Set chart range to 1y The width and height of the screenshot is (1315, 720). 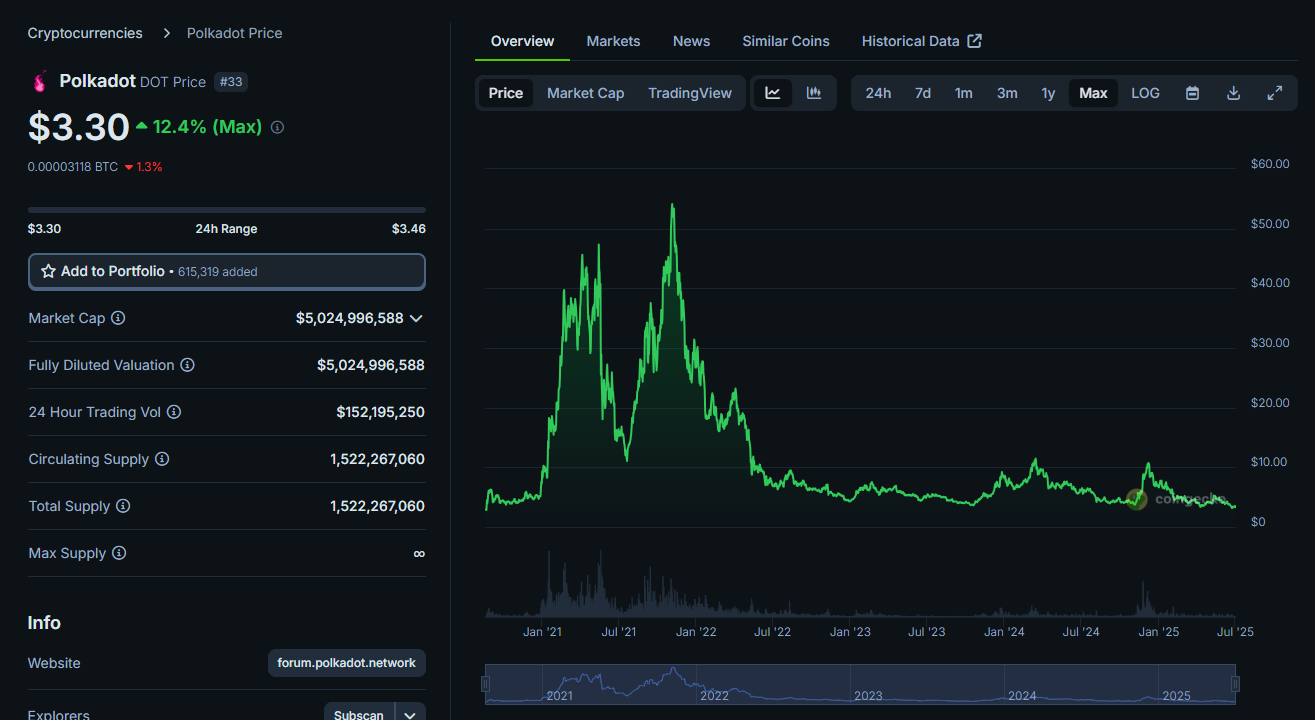coord(1048,93)
